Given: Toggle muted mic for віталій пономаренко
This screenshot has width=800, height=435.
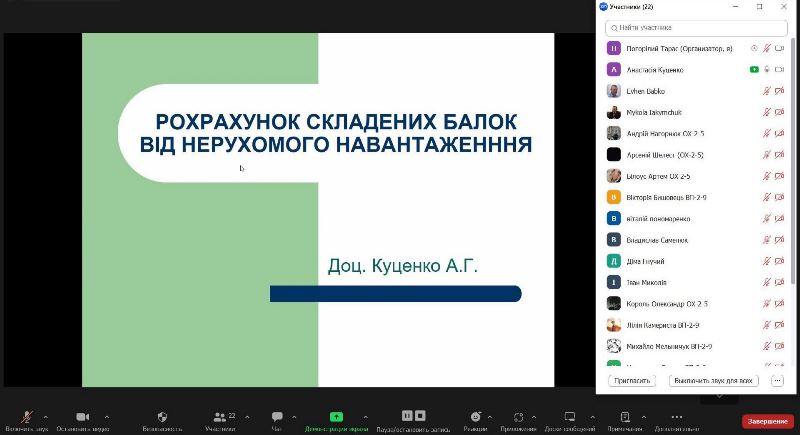Looking at the screenshot, I should coord(766,218).
